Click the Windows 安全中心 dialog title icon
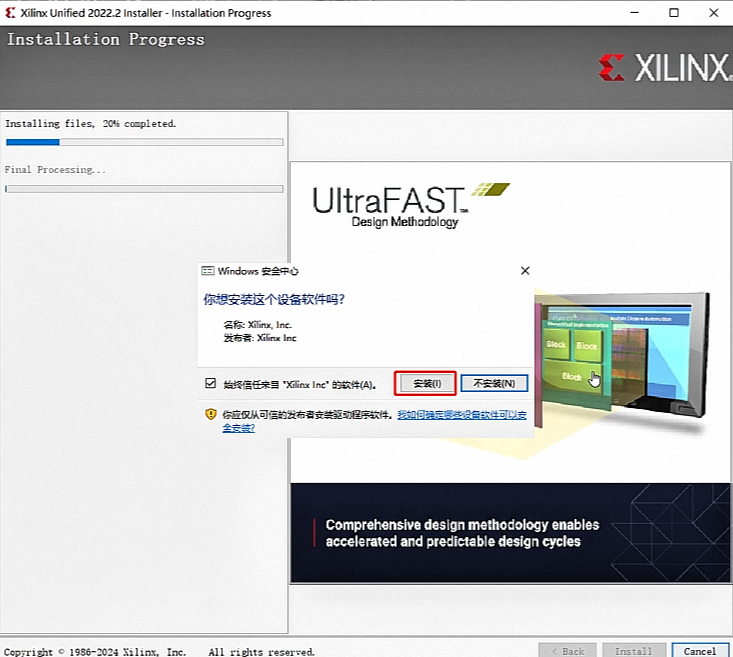 [208, 271]
